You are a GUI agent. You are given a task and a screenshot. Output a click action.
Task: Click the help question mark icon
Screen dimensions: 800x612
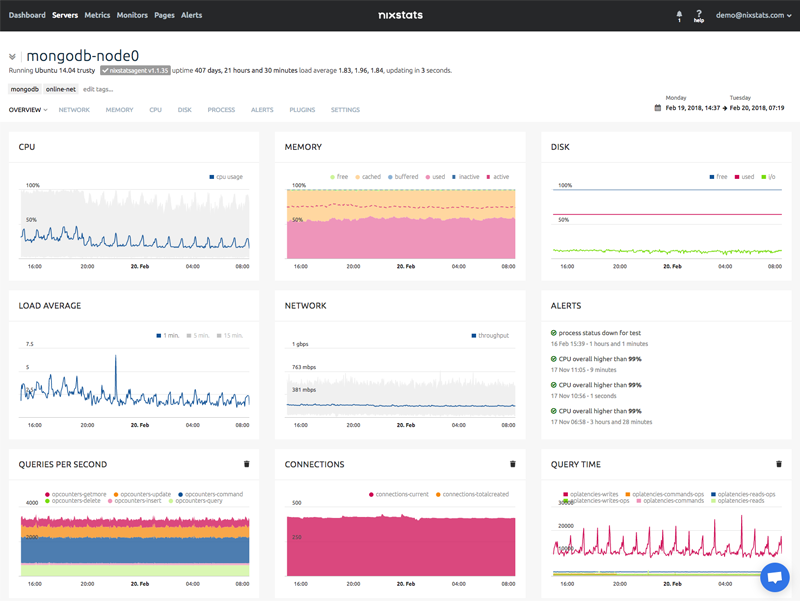[x=699, y=15]
